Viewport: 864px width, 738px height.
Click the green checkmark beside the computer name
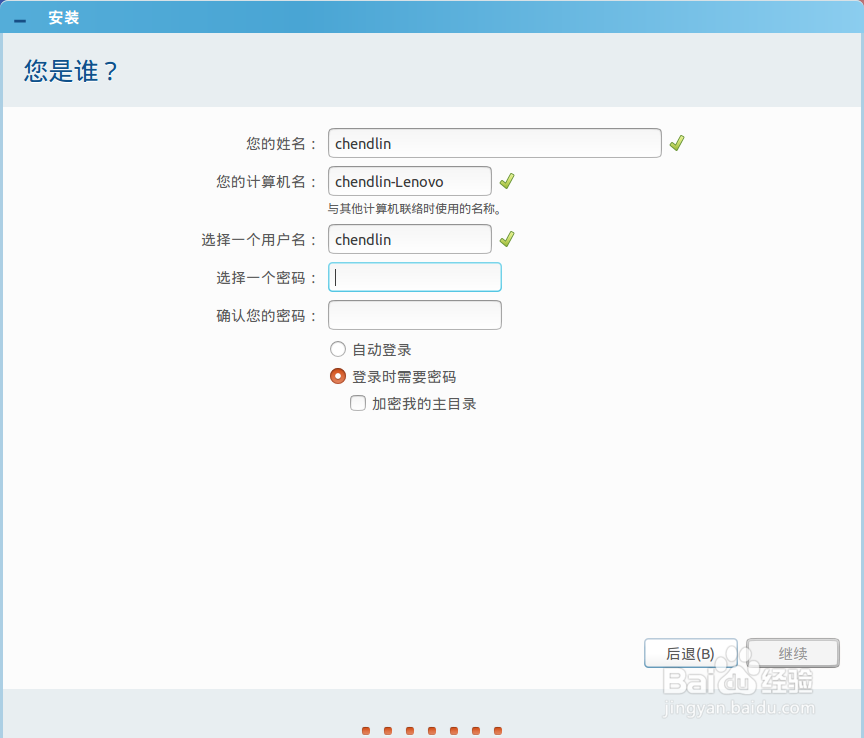tap(506, 181)
